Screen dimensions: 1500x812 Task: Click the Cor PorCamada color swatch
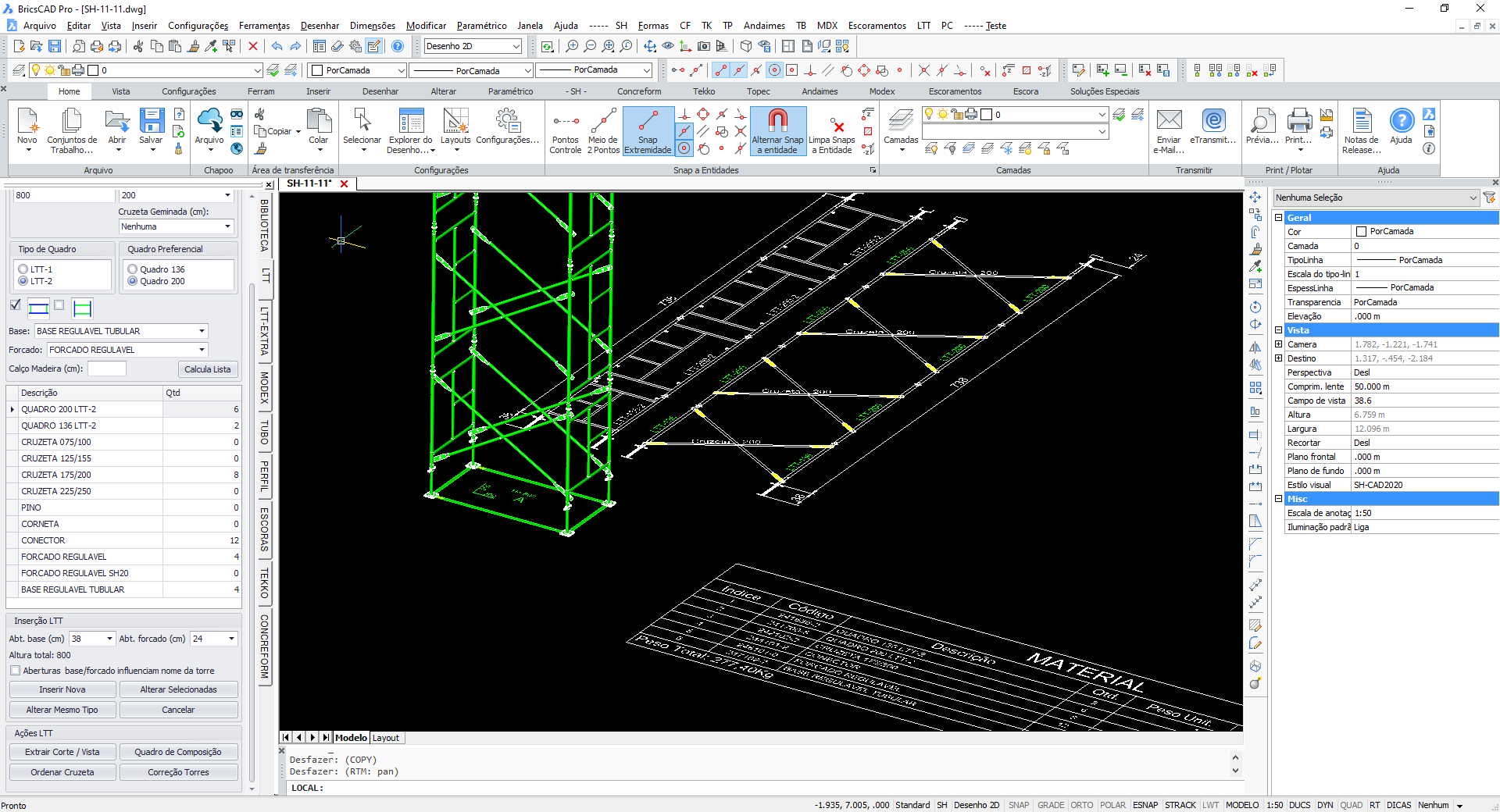click(x=1361, y=231)
